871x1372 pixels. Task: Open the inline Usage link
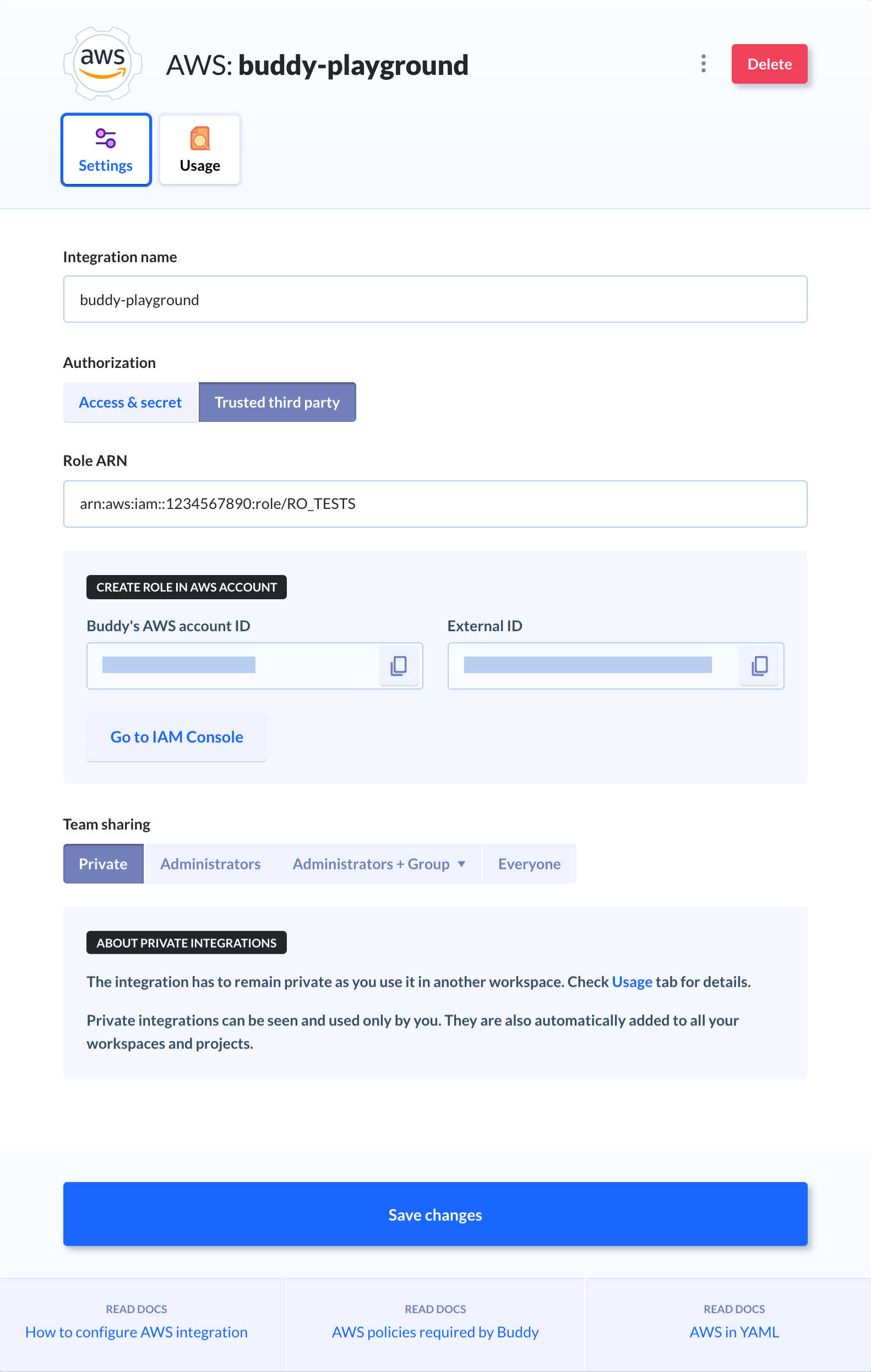[632, 981]
